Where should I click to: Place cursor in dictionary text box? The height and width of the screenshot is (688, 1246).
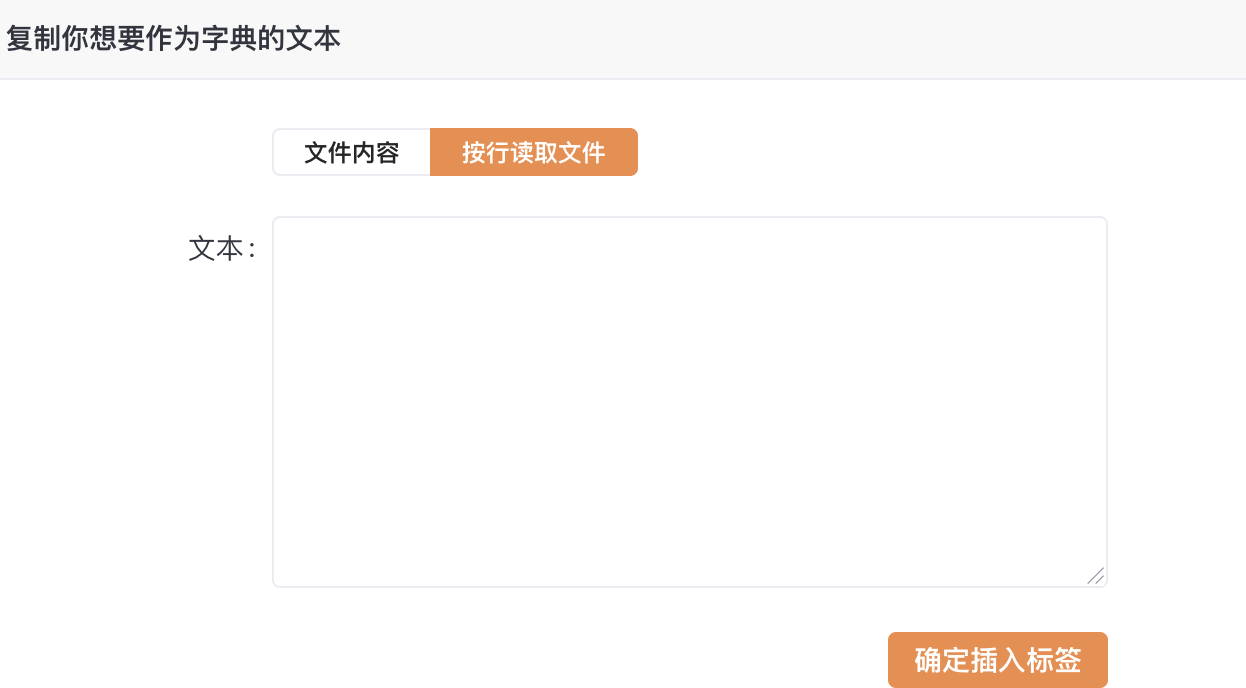pyautogui.click(x=689, y=401)
